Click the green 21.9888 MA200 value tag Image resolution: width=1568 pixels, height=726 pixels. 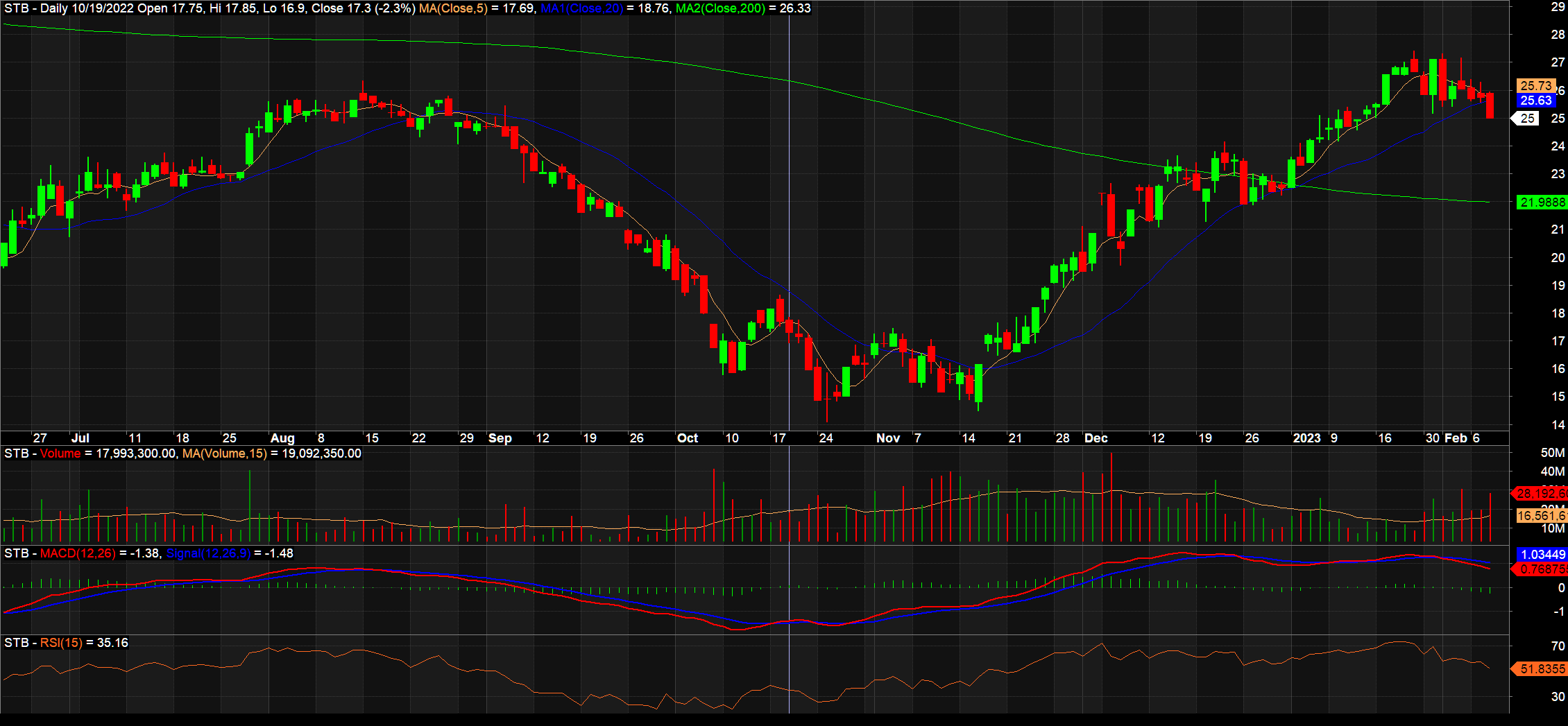1542,202
